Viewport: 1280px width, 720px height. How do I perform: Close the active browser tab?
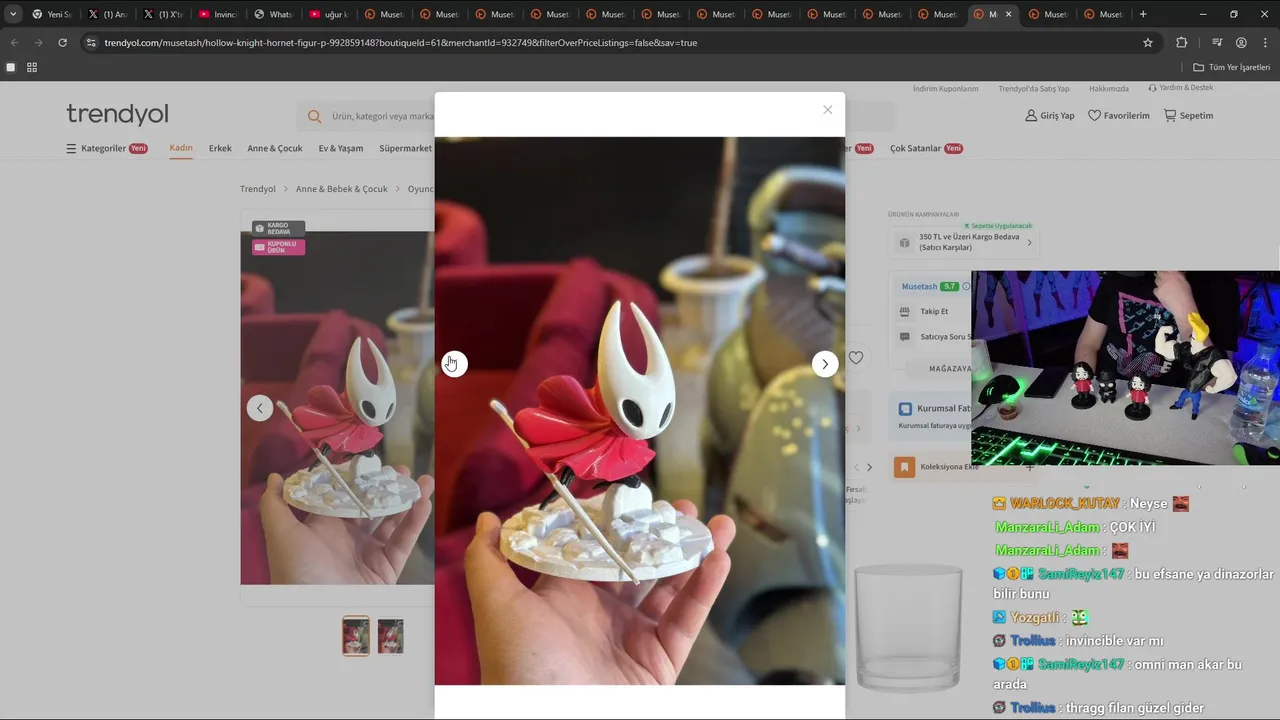[1008, 14]
